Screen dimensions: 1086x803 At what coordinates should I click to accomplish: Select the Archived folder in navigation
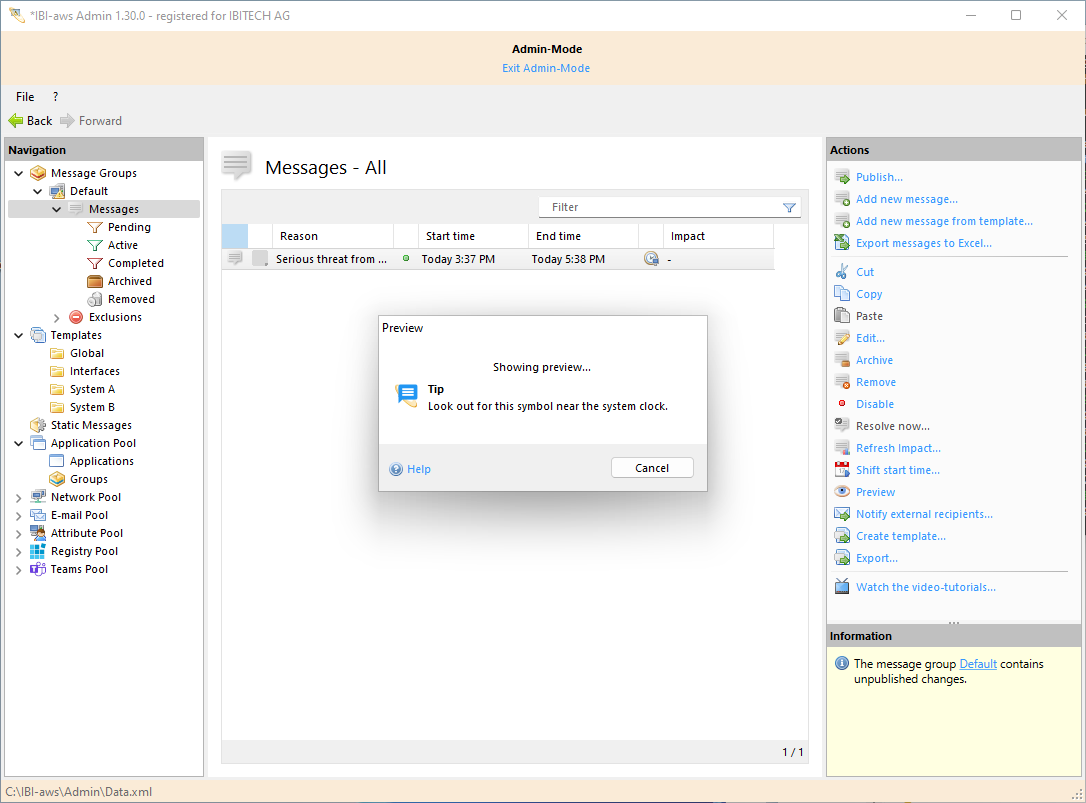(129, 281)
